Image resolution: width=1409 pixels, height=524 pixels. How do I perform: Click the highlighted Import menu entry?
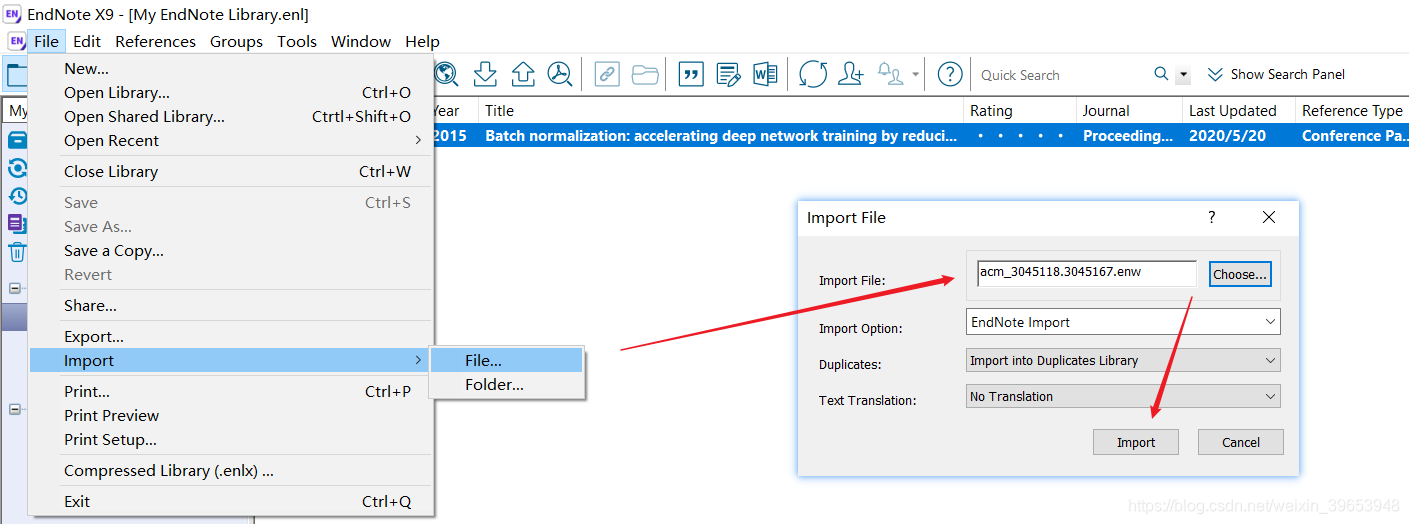(232, 360)
